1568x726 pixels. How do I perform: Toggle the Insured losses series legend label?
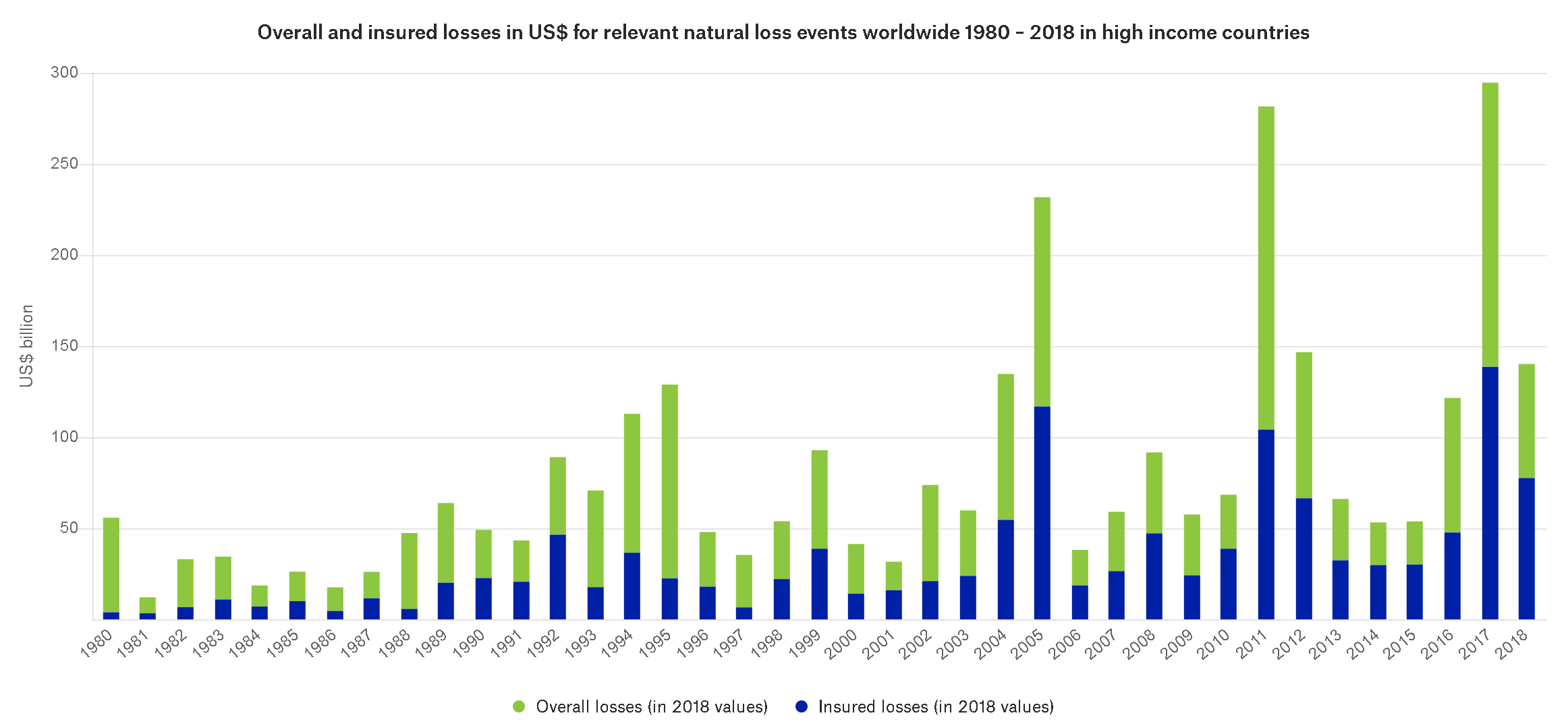coord(935,706)
